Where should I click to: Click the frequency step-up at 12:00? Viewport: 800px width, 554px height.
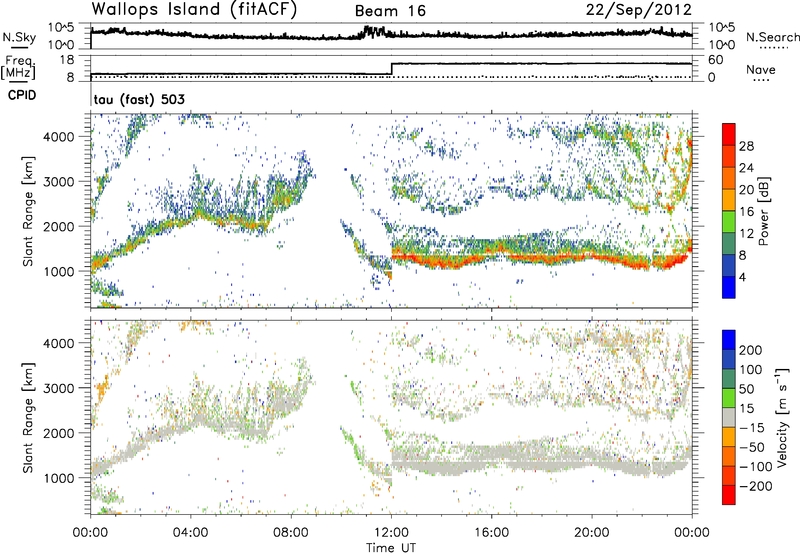point(391,69)
